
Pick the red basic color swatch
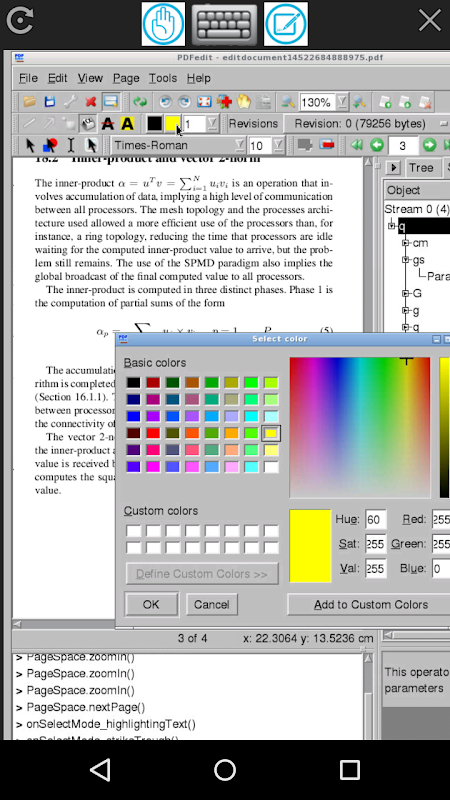tap(153, 433)
